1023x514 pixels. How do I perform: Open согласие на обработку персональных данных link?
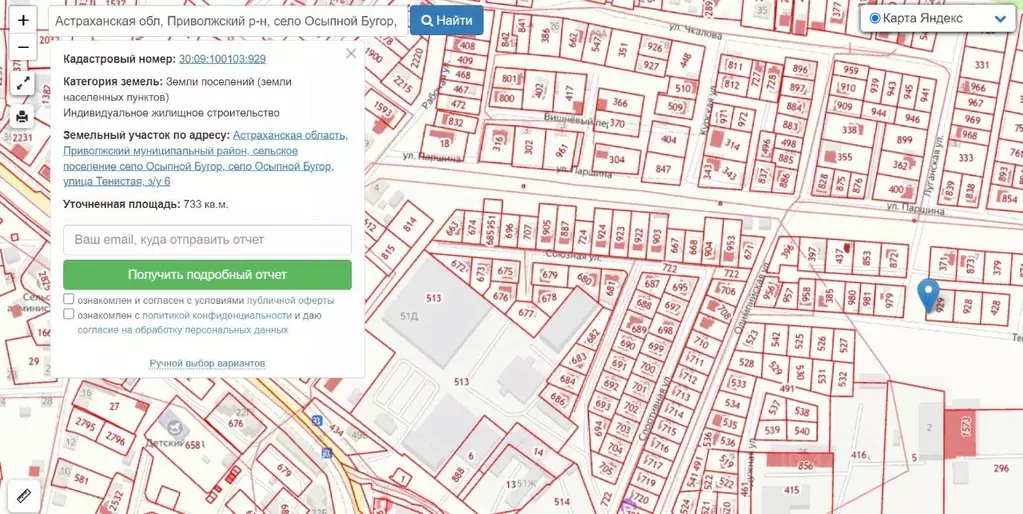coord(183,330)
